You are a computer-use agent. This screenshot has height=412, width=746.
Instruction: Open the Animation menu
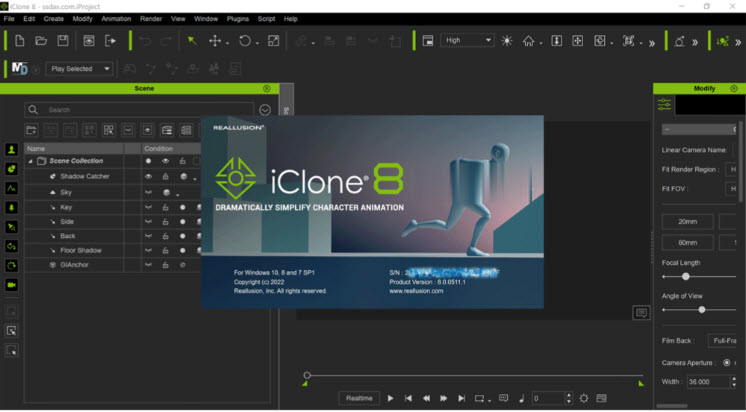click(116, 18)
